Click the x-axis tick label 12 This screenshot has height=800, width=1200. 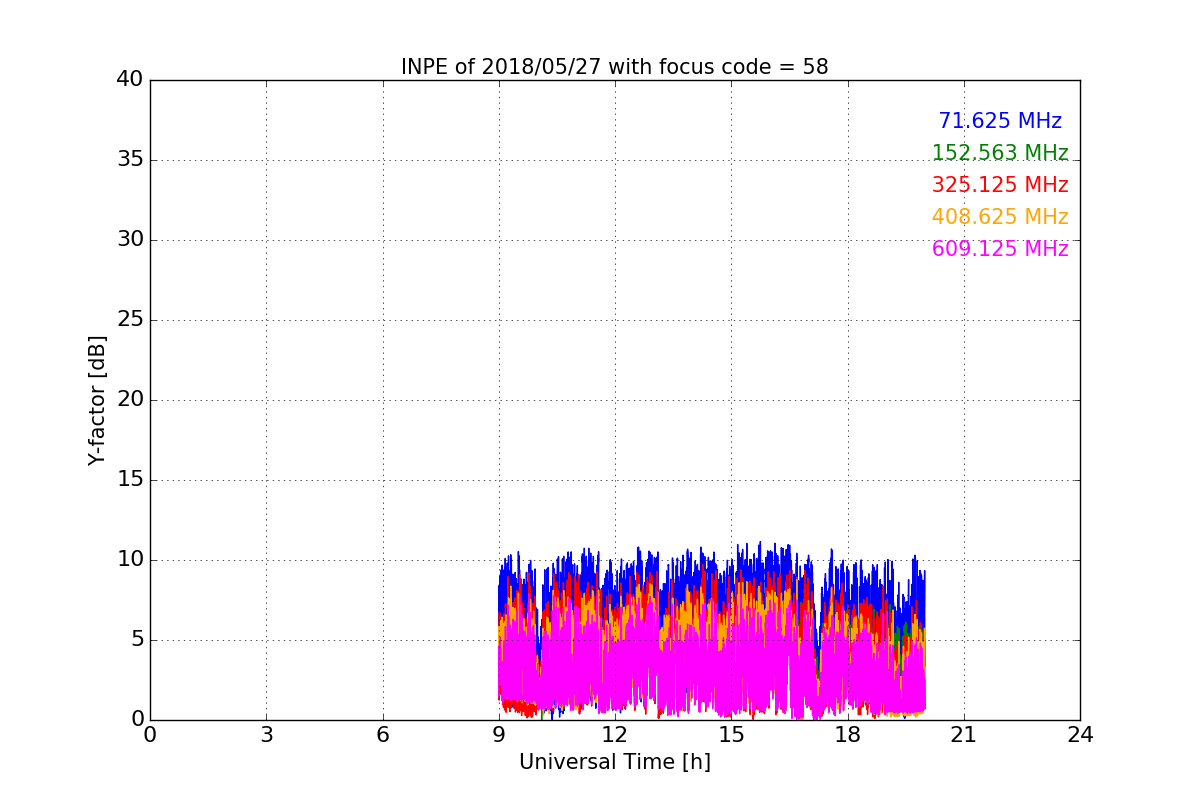coord(615,735)
